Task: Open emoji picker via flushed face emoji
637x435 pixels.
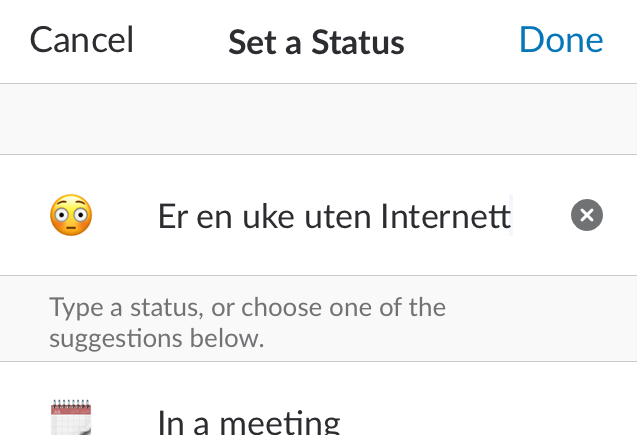Action: 71,215
